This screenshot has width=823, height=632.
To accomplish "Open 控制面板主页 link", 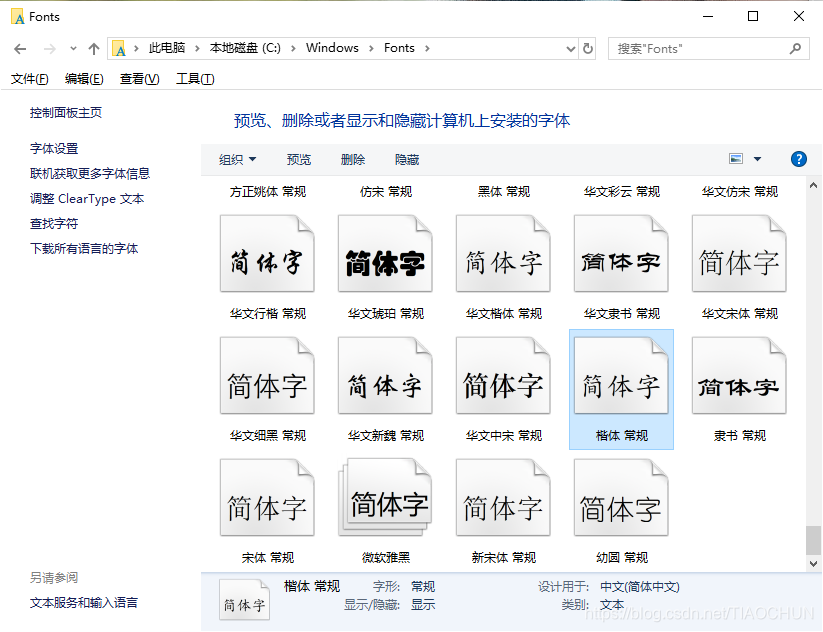I will [x=66, y=112].
